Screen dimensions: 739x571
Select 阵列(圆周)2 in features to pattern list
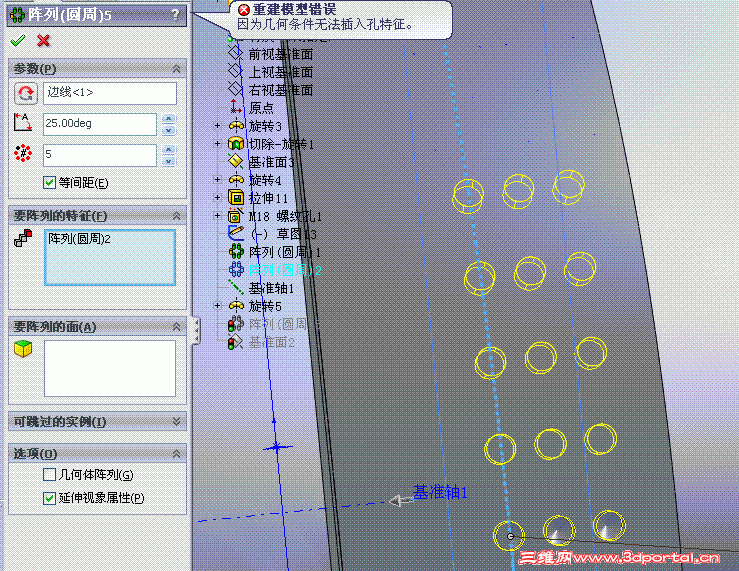pyautogui.click(x=79, y=239)
